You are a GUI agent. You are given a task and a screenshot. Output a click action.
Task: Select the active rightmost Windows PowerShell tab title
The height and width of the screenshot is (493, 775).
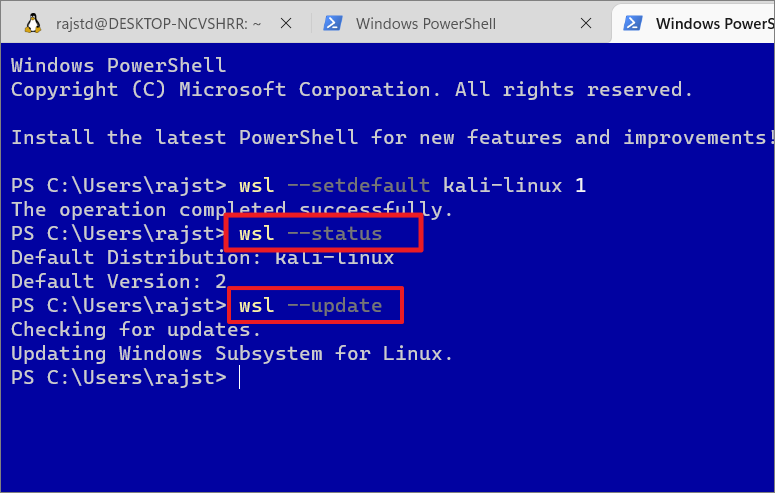[x=715, y=23]
